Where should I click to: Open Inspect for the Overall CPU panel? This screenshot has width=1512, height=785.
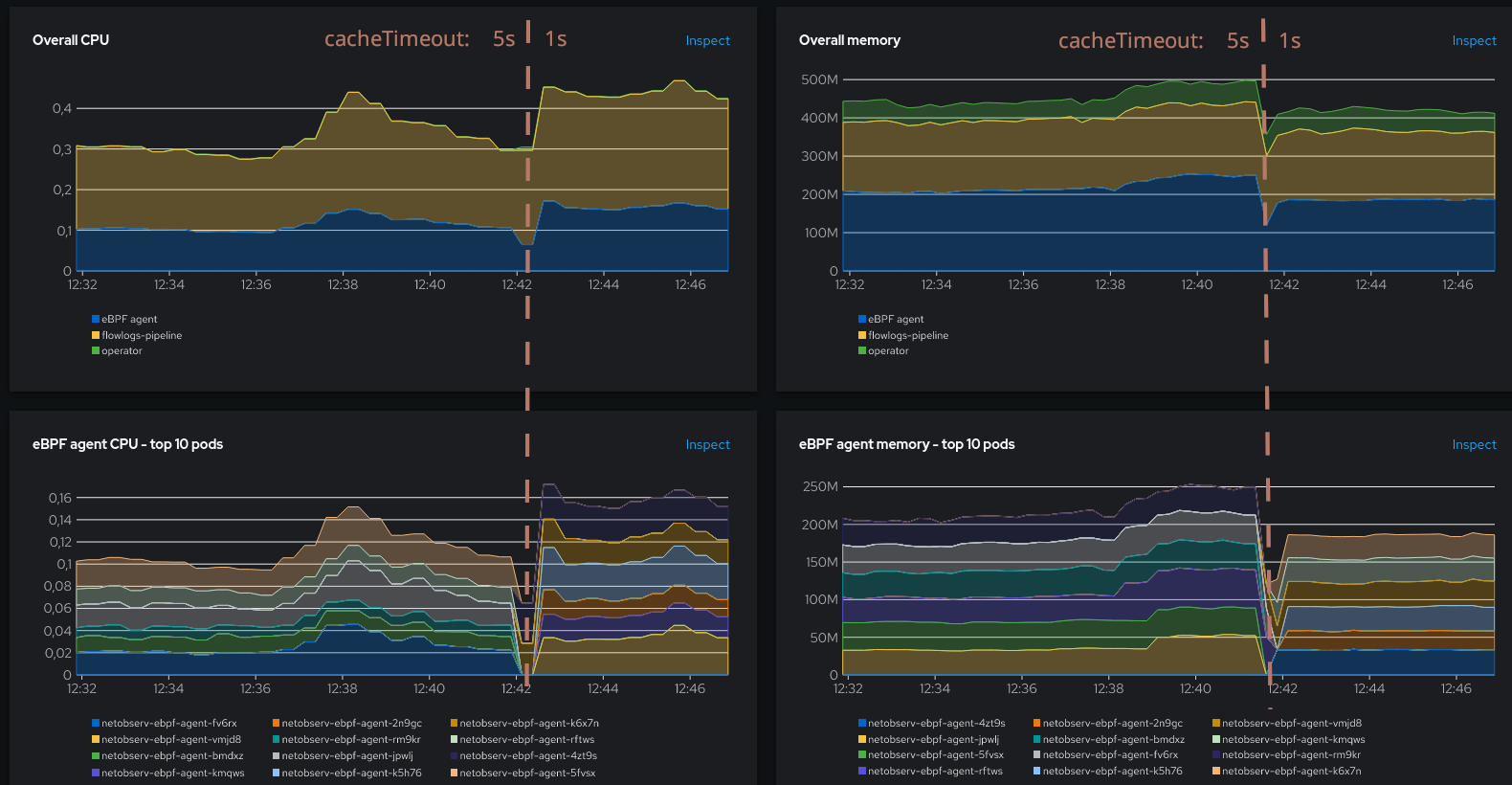click(x=707, y=40)
